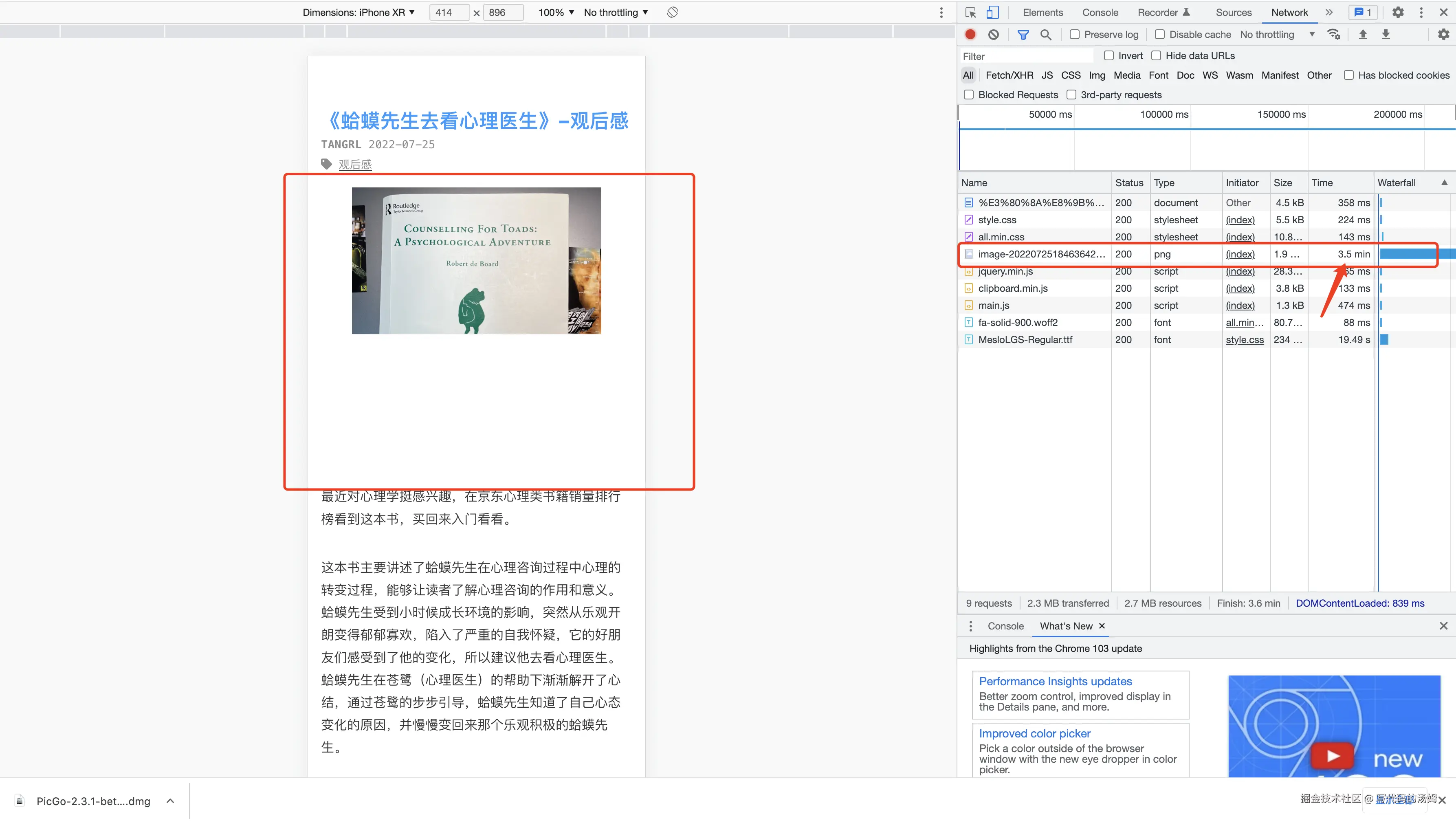Viewport: 1456px width, 823px height.
Task: Clear the network request log
Action: click(x=993, y=34)
